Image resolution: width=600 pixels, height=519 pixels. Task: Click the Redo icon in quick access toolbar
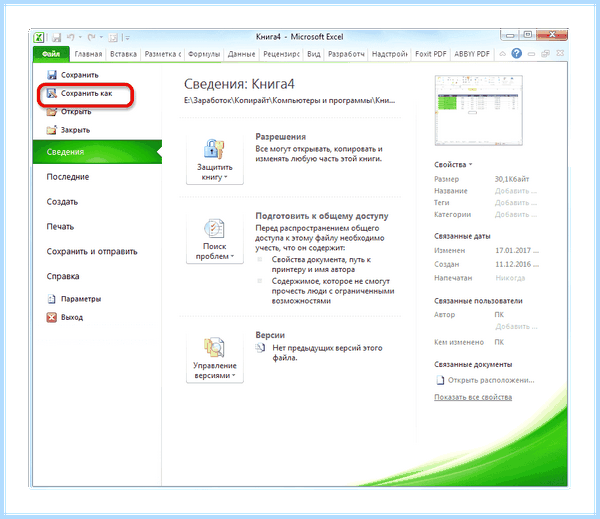[91, 37]
